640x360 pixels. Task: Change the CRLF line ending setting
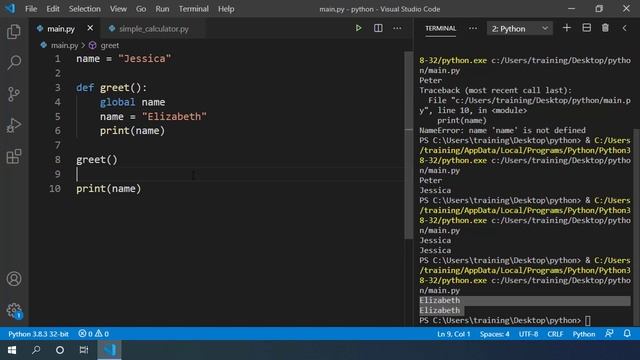[555, 334]
